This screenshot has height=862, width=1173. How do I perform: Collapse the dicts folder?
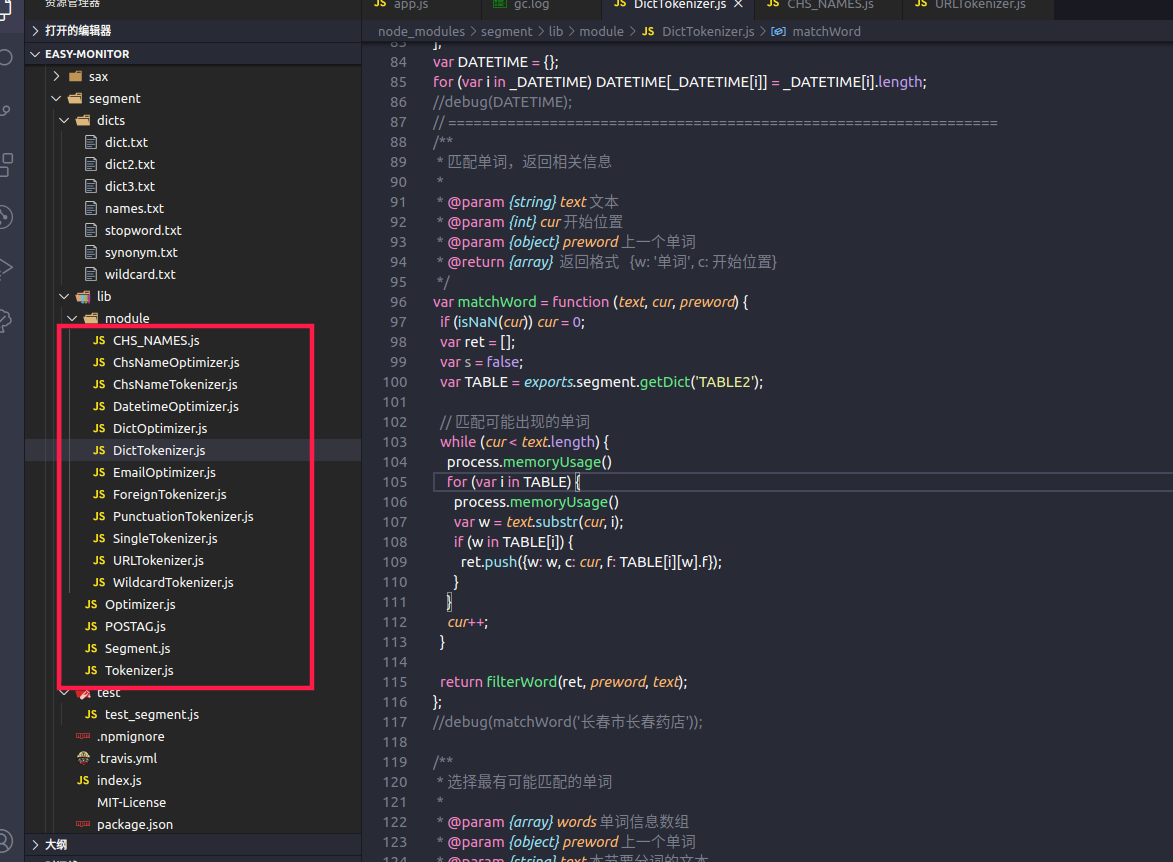110,120
